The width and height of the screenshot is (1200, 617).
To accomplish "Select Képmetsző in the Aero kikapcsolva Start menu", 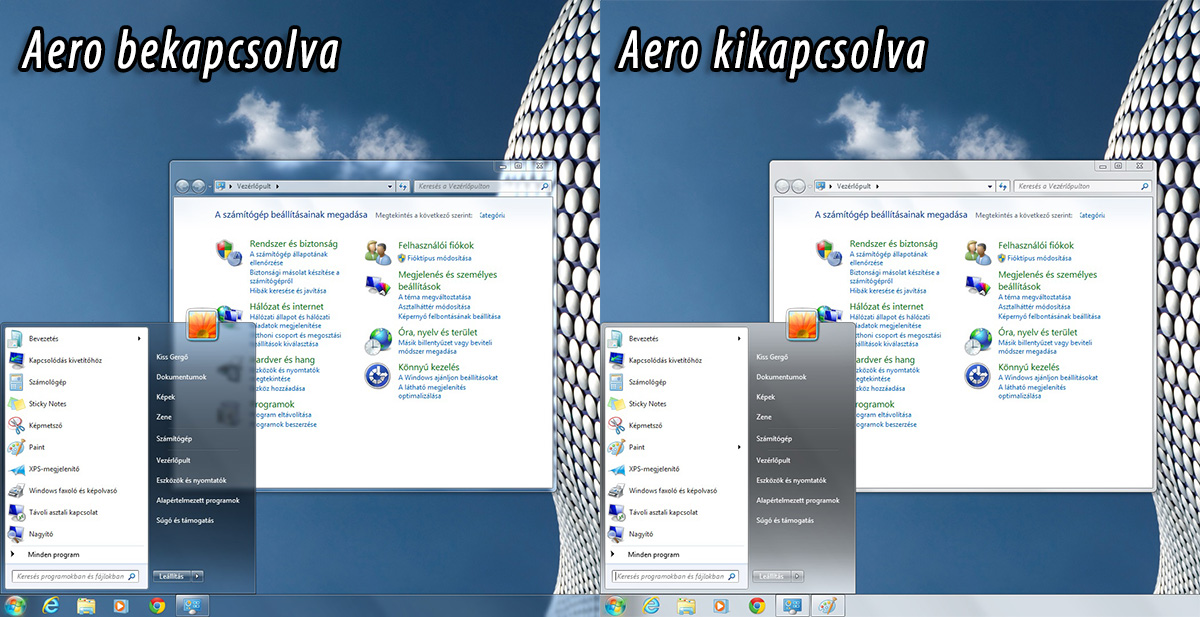I will (648, 425).
